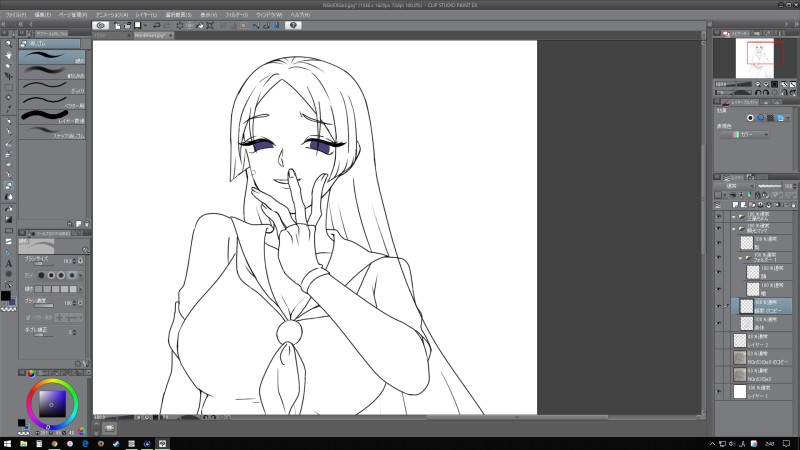The width and height of the screenshot is (800, 450).
Task: Click the Zoom out icon in Navigator
Action: click(758, 84)
